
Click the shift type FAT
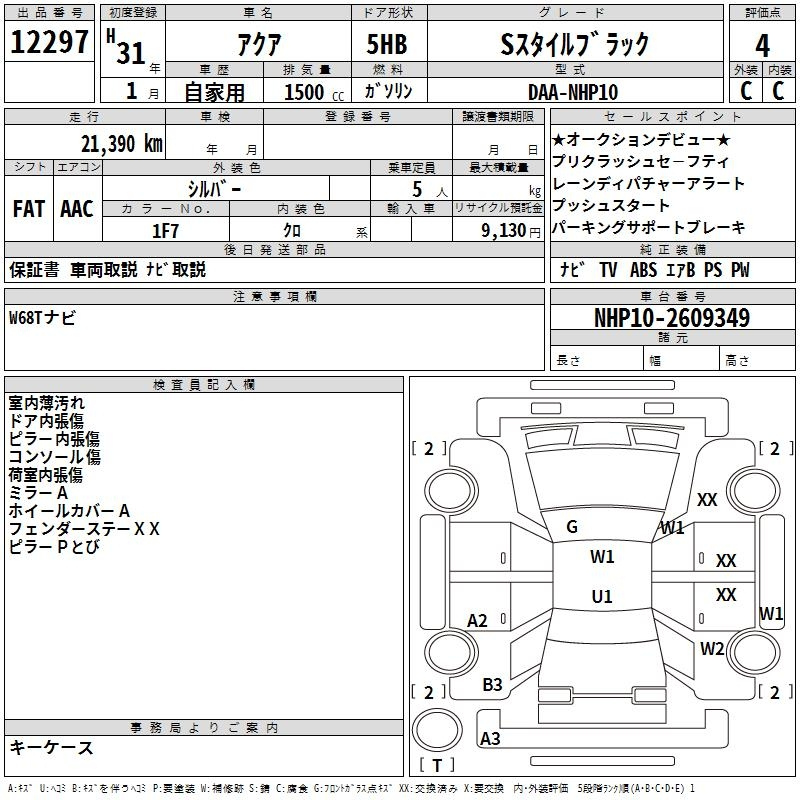29,209
